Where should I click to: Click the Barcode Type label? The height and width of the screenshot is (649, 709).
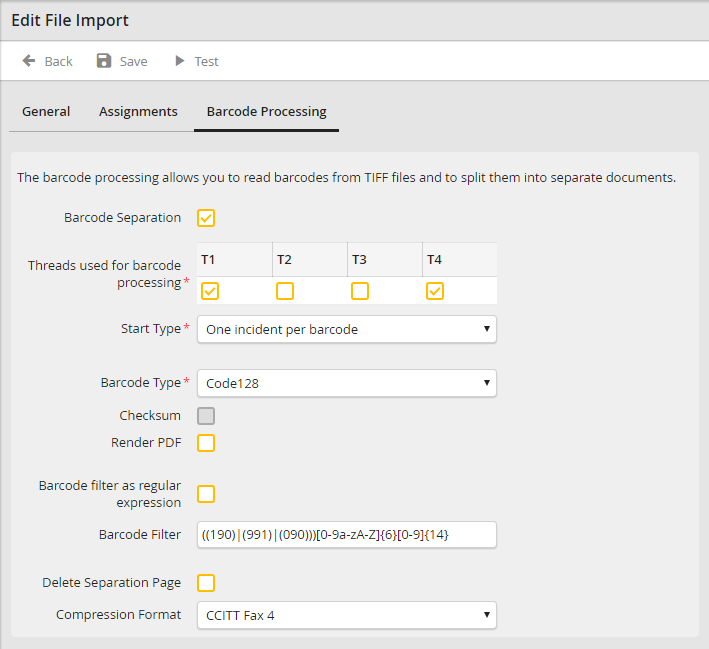click(141, 383)
